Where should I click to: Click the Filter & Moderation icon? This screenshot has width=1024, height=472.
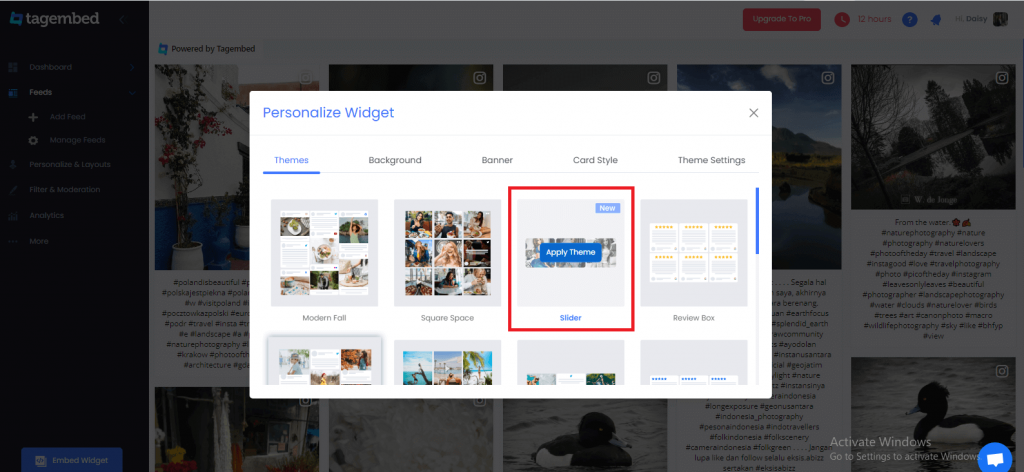coord(12,190)
